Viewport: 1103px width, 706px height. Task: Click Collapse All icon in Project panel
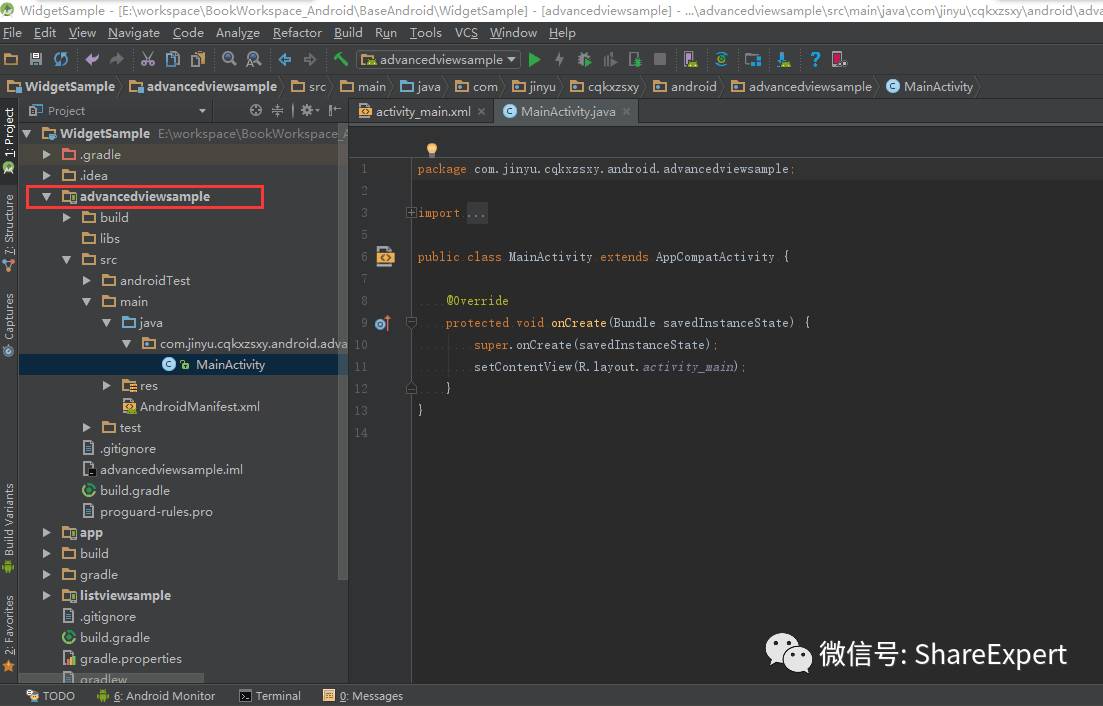[x=277, y=110]
